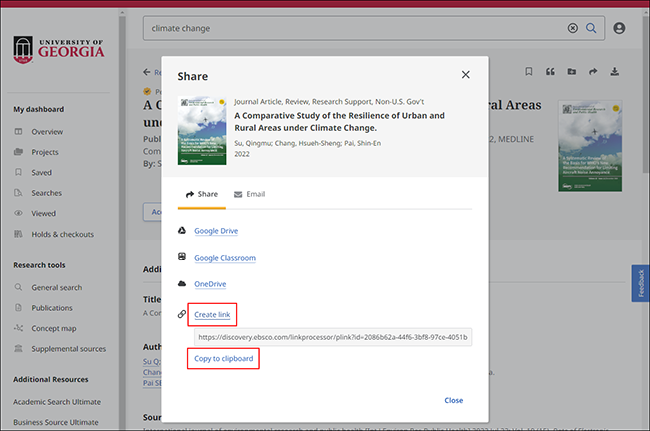Open Concept map under Research tools
650x431 pixels.
[x=54, y=328]
